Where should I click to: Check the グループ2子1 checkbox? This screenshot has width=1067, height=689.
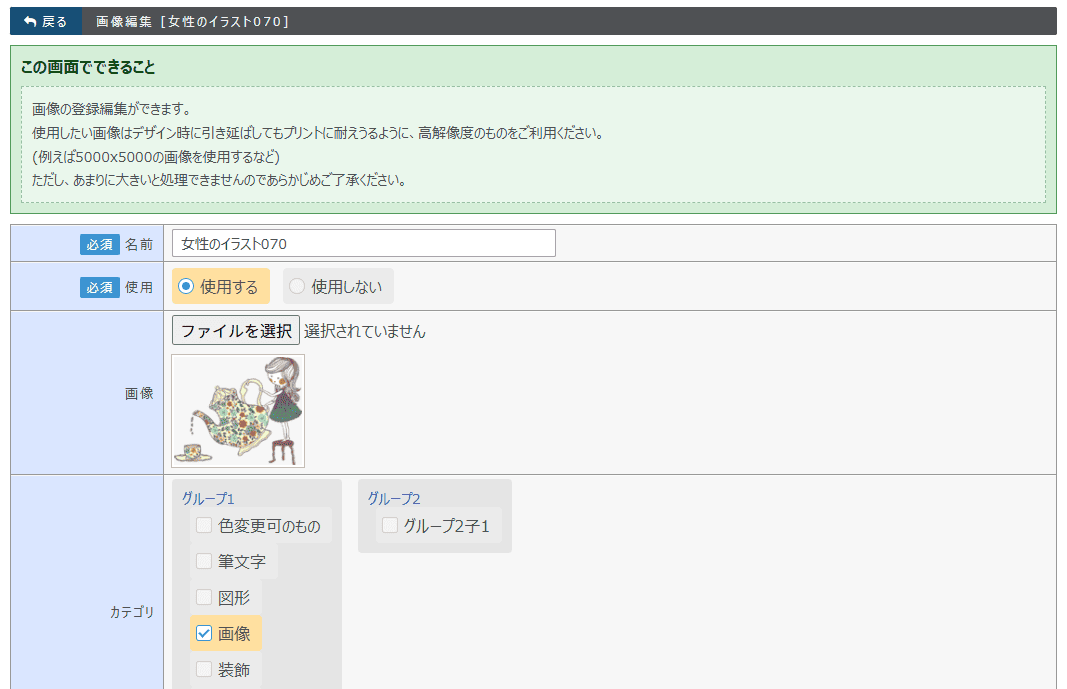390,525
